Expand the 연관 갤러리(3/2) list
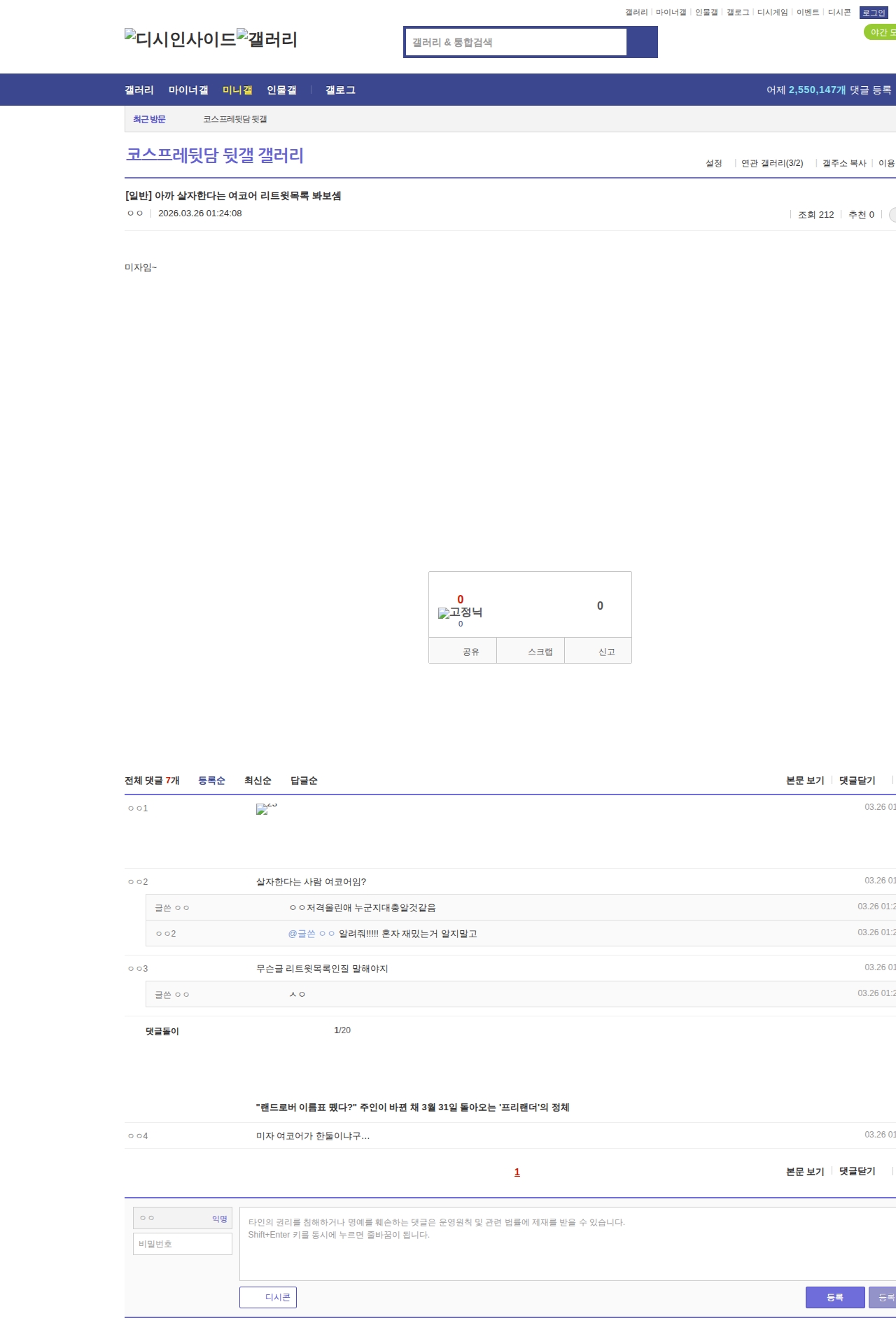896x1323 pixels. 772,163
